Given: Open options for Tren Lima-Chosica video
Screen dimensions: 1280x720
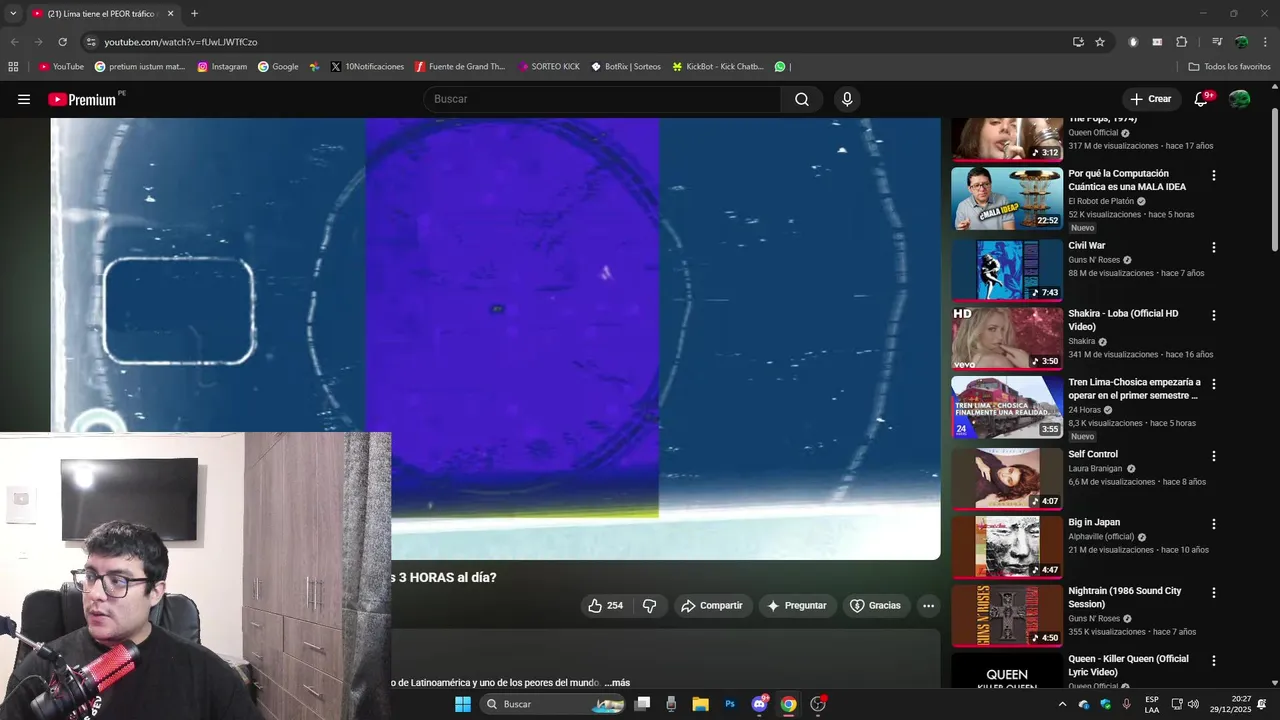Looking at the screenshot, I should click(x=1214, y=384).
